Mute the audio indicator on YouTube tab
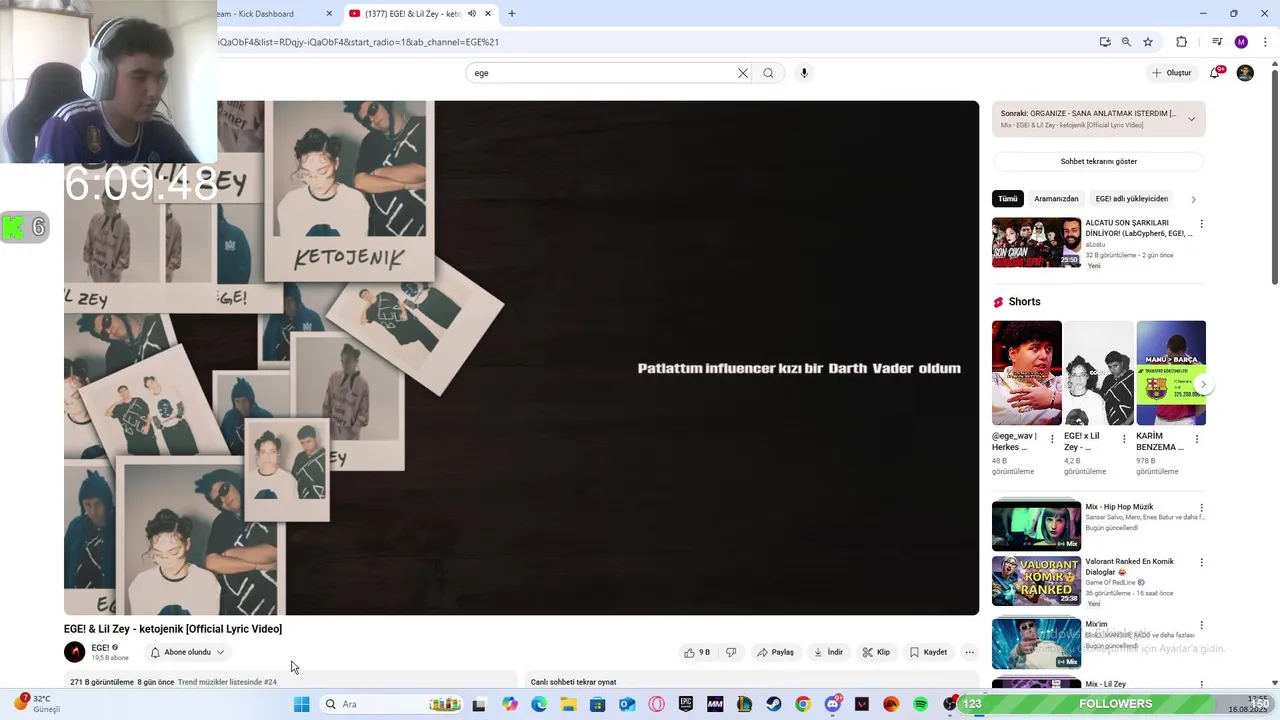The image size is (1280, 720). [x=471, y=14]
